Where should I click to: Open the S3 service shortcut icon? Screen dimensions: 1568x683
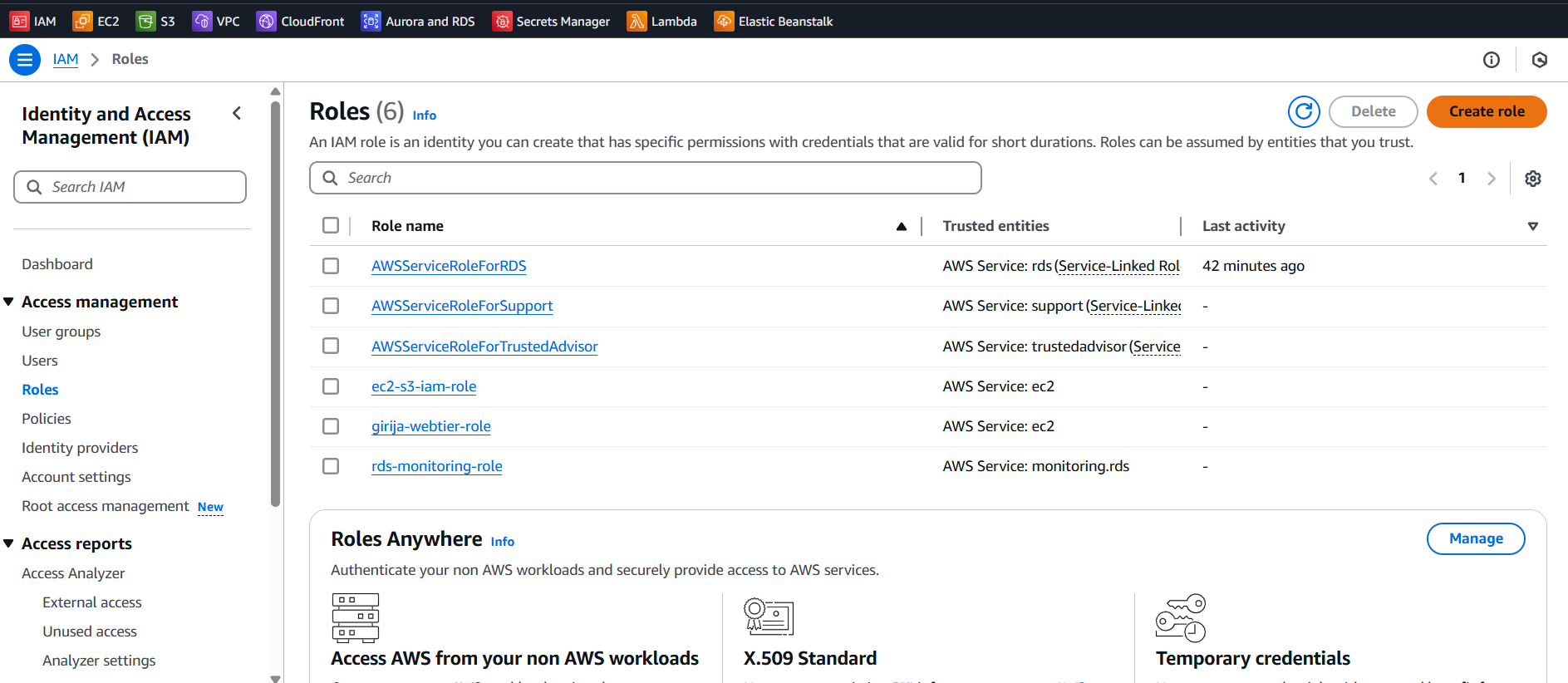click(145, 21)
